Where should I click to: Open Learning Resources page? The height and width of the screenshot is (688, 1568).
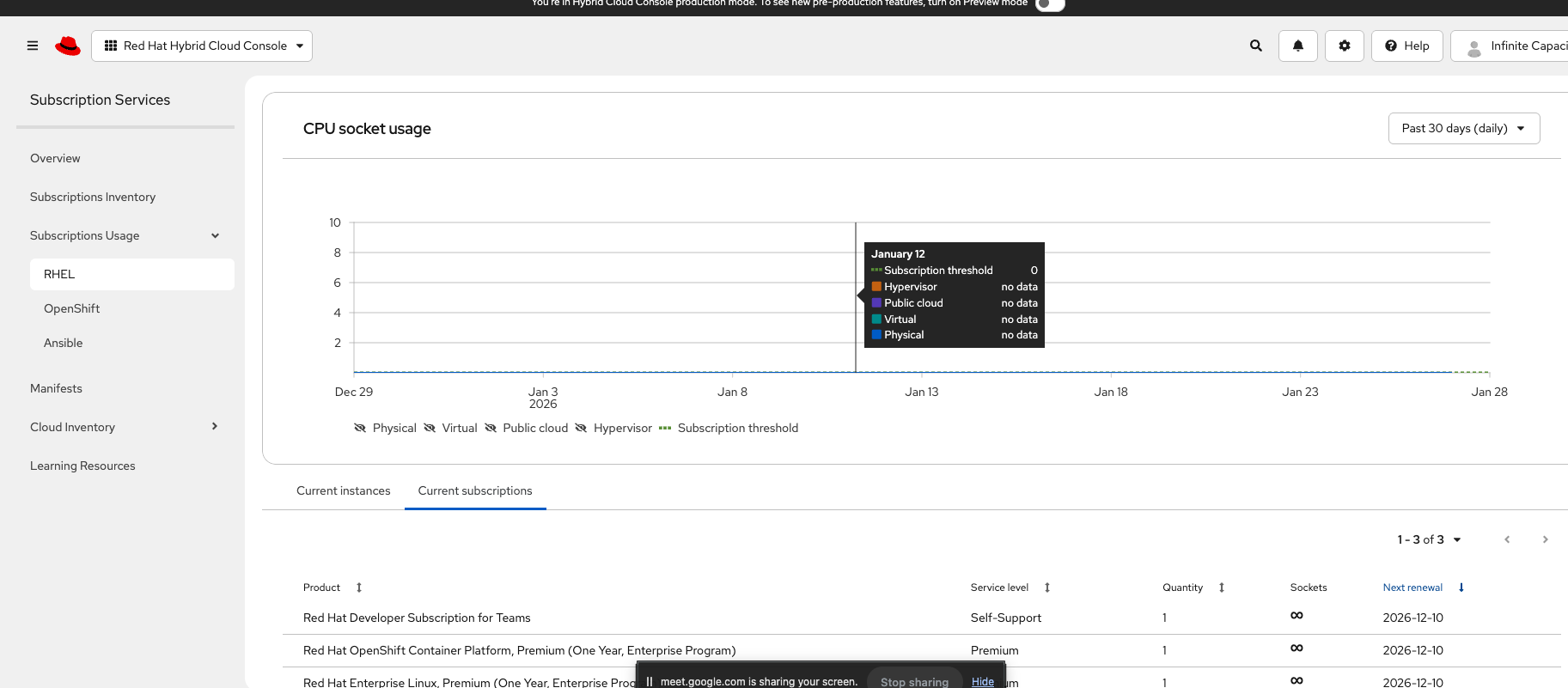tap(82, 466)
